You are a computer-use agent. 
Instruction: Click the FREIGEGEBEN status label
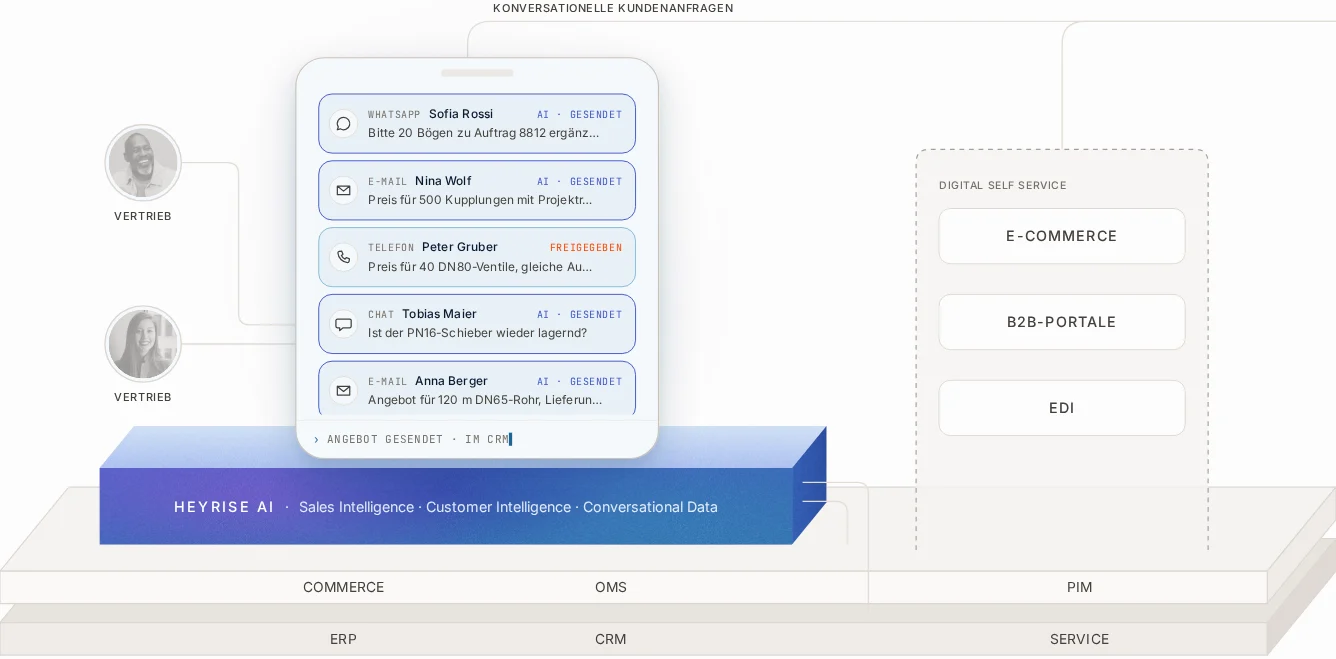tap(586, 248)
